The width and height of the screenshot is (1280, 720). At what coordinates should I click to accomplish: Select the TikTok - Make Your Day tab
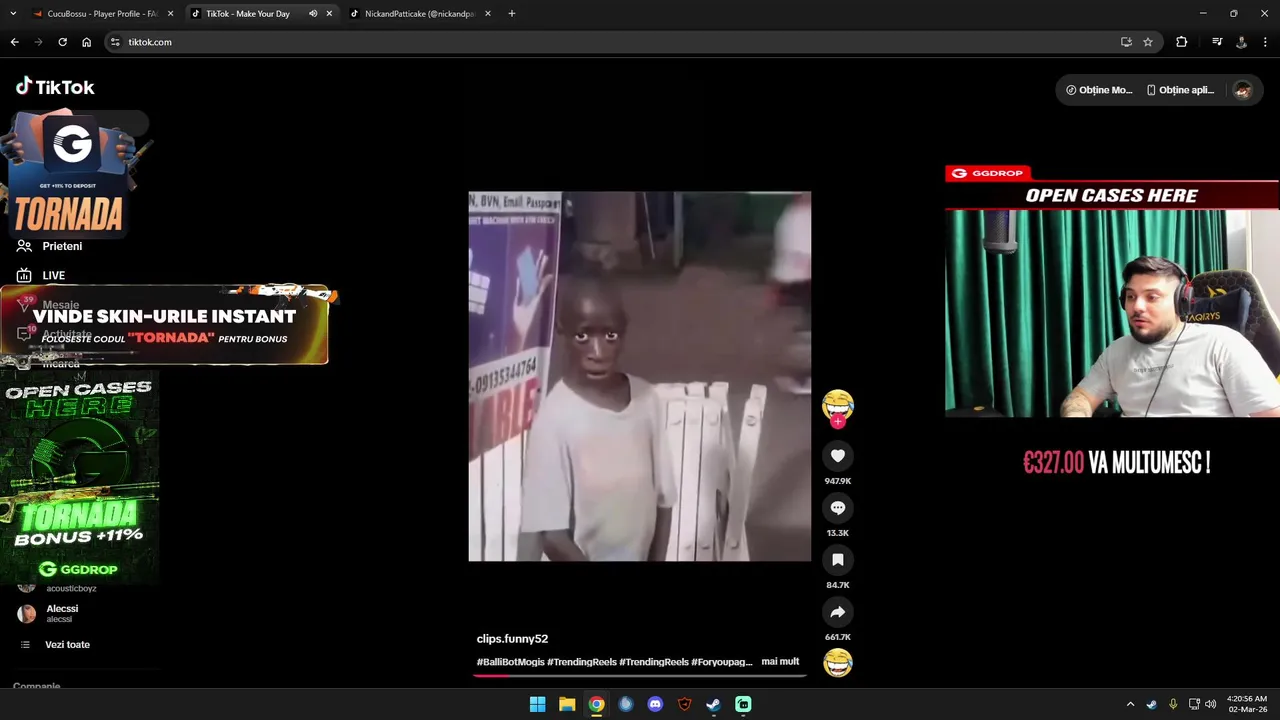click(x=246, y=14)
